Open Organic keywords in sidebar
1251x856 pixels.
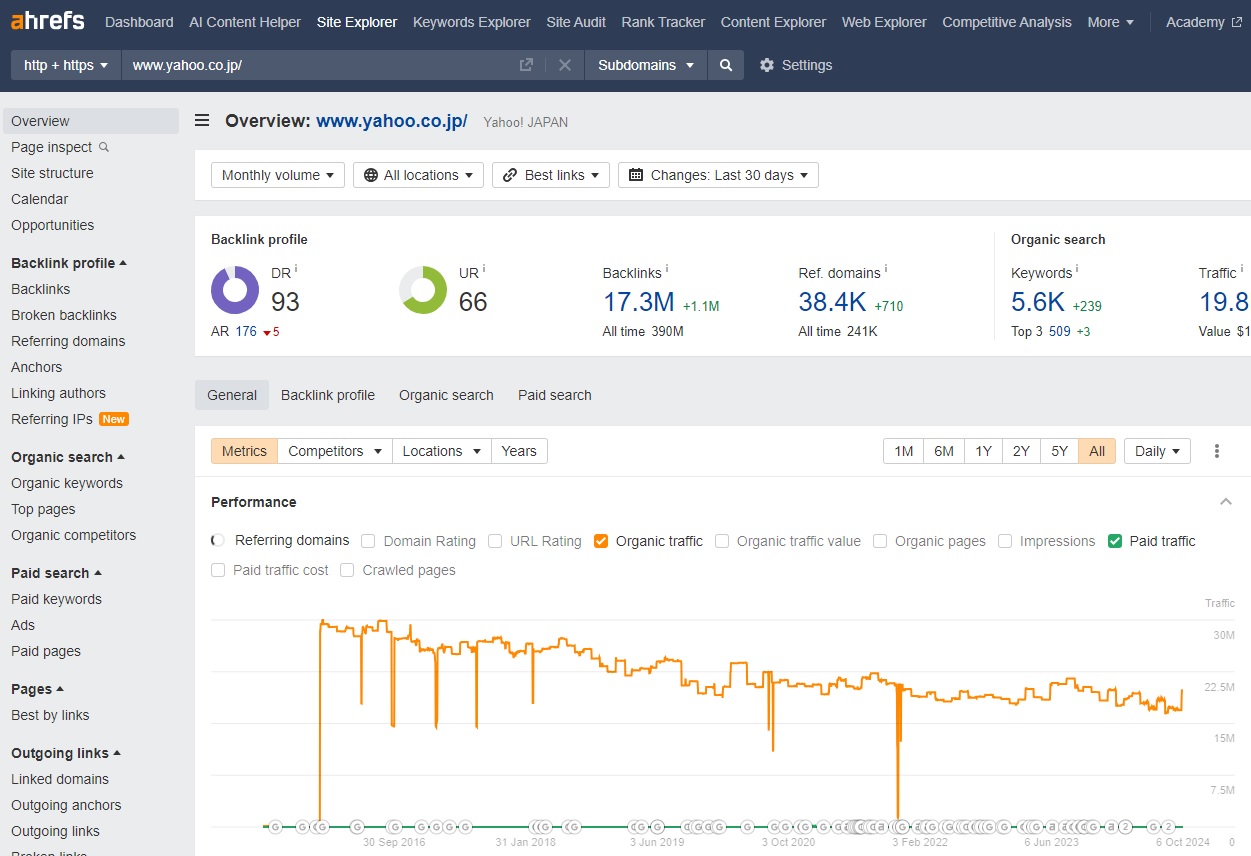[x=67, y=483]
